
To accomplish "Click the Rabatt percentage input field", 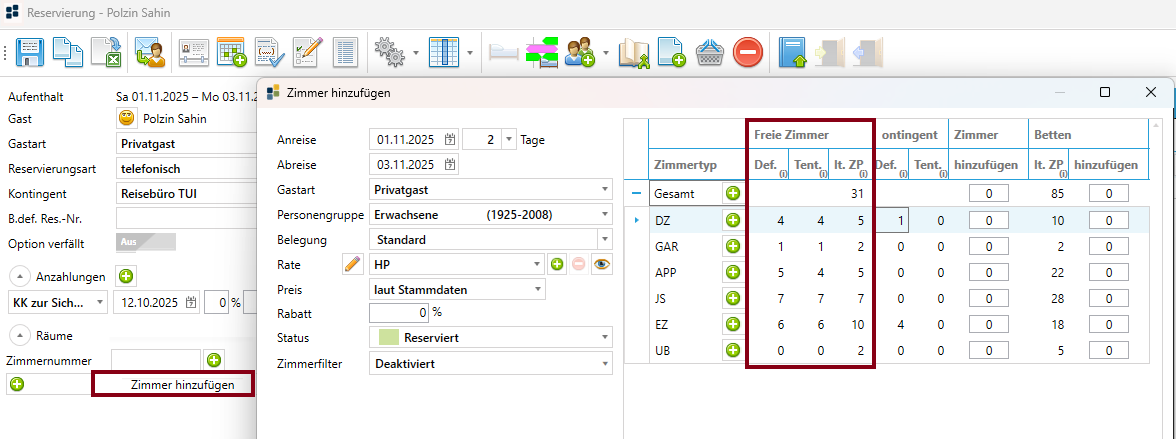I will (x=400, y=314).
